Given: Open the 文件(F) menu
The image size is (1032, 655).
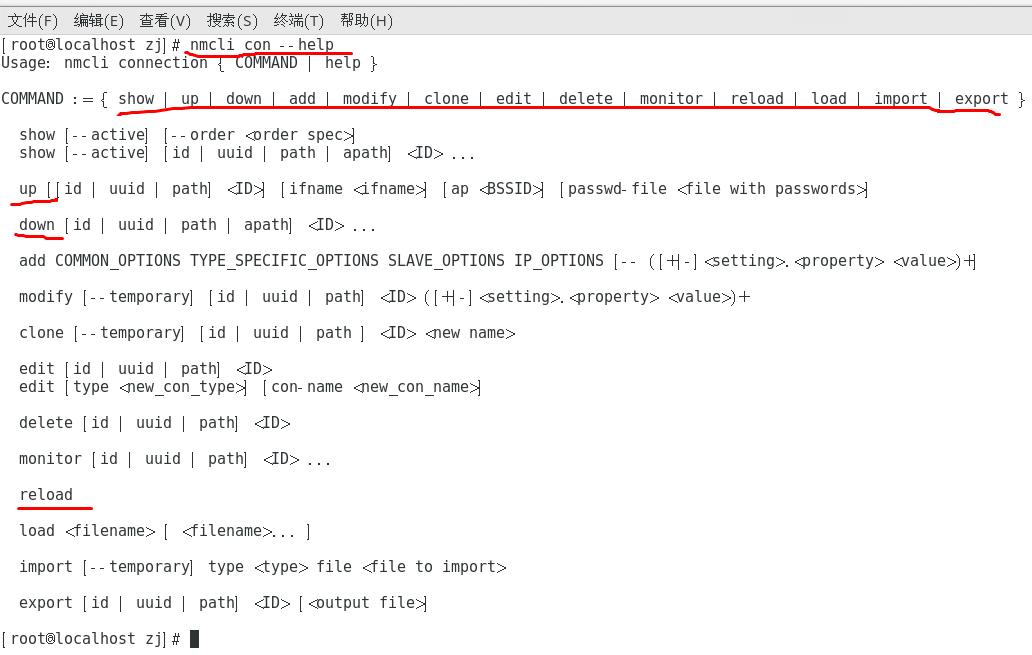Looking at the screenshot, I should [33, 20].
